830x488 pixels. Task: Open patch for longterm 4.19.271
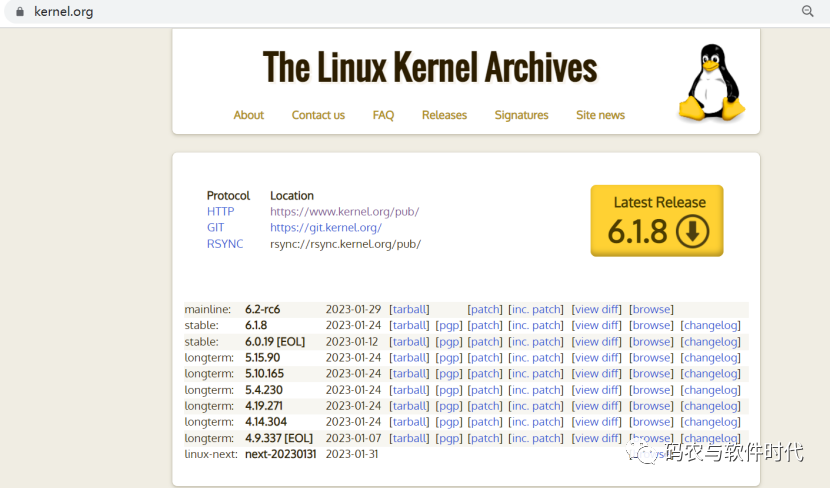pyautogui.click(x=485, y=405)
